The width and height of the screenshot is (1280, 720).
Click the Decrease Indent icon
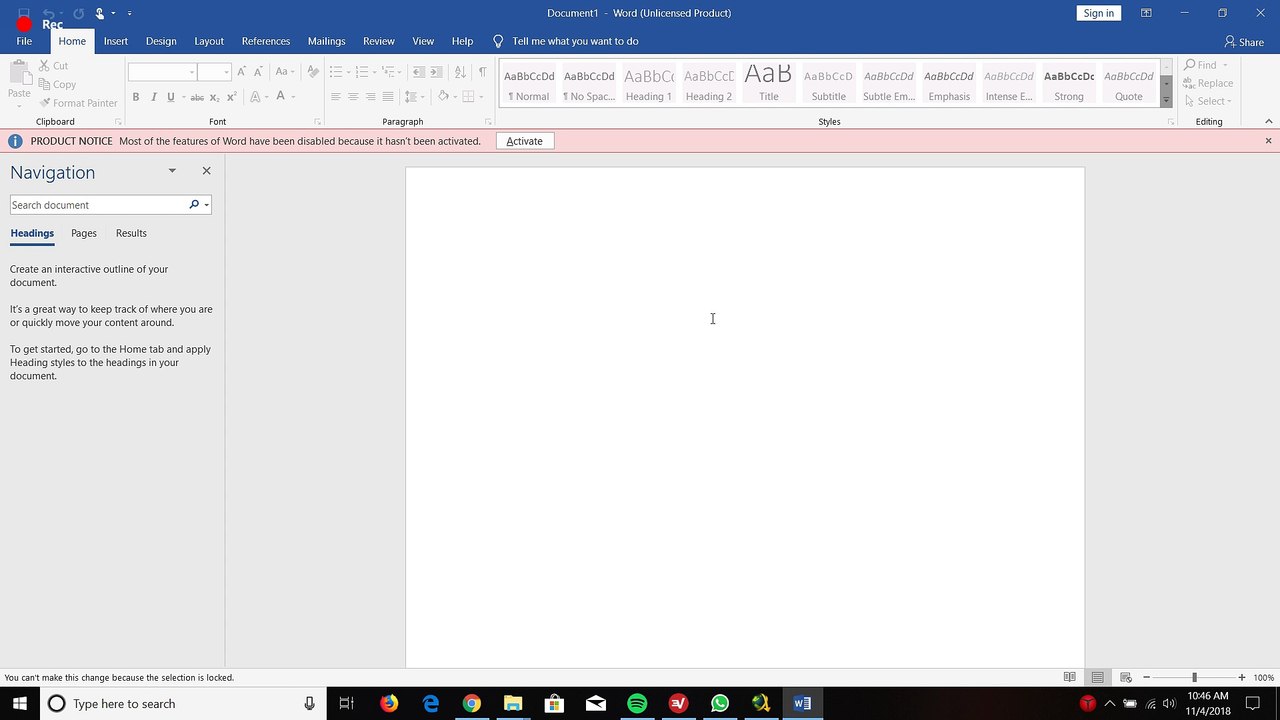pos(419,72)
